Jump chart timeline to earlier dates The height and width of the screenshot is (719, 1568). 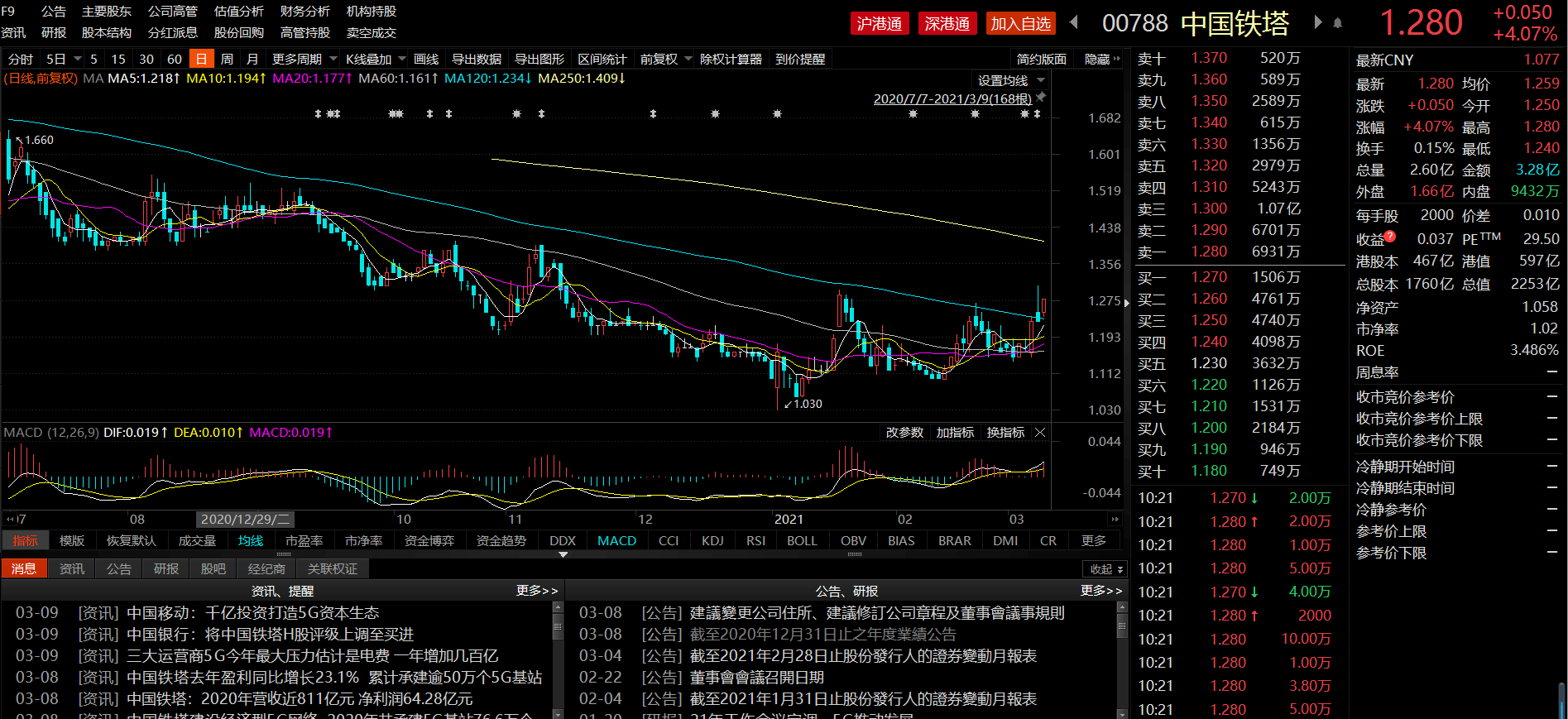[x=9, y=519]
